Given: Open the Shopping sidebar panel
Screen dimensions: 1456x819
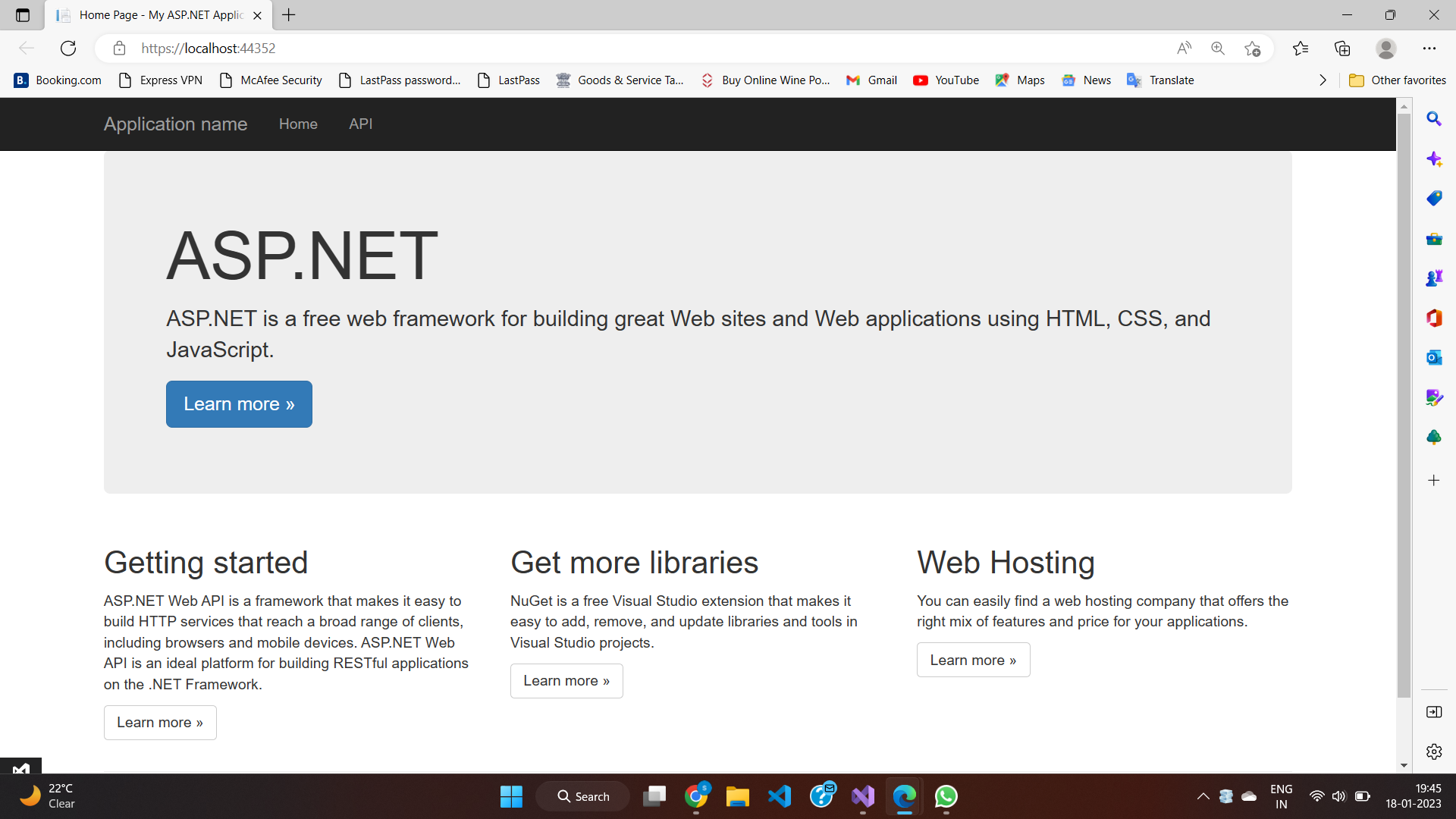Looking at the screenshot, I should [1435, 198].
